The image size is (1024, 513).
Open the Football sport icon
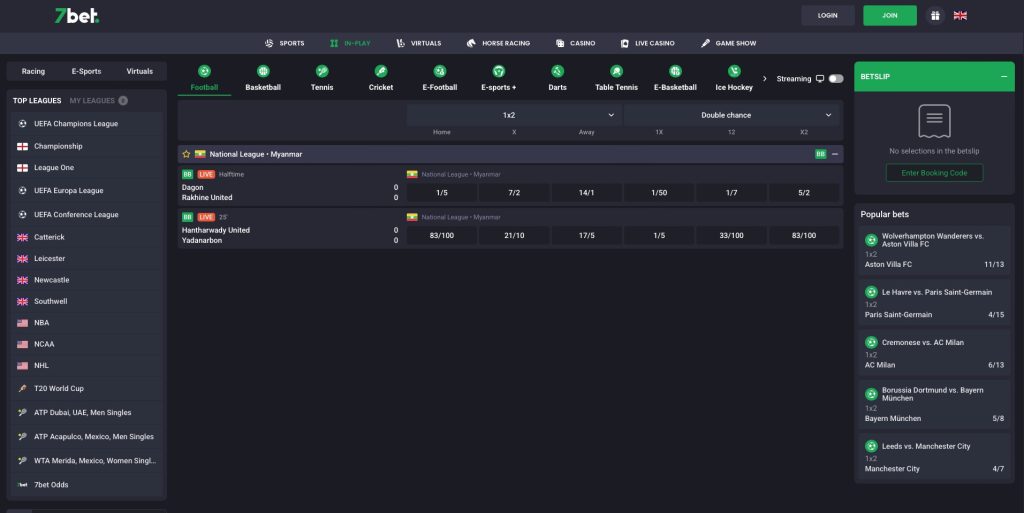[204, 71]
